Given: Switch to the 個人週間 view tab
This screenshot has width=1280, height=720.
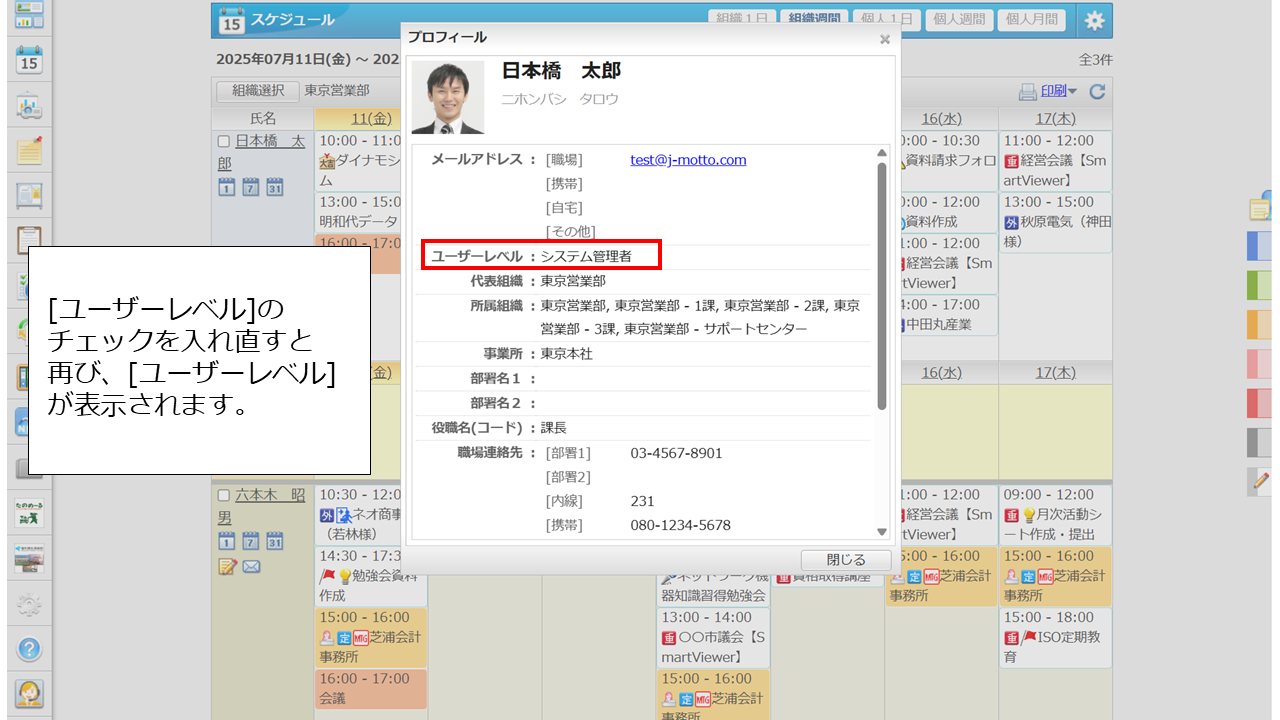Looking at the screenshot, I should click(x=959, y=19).
